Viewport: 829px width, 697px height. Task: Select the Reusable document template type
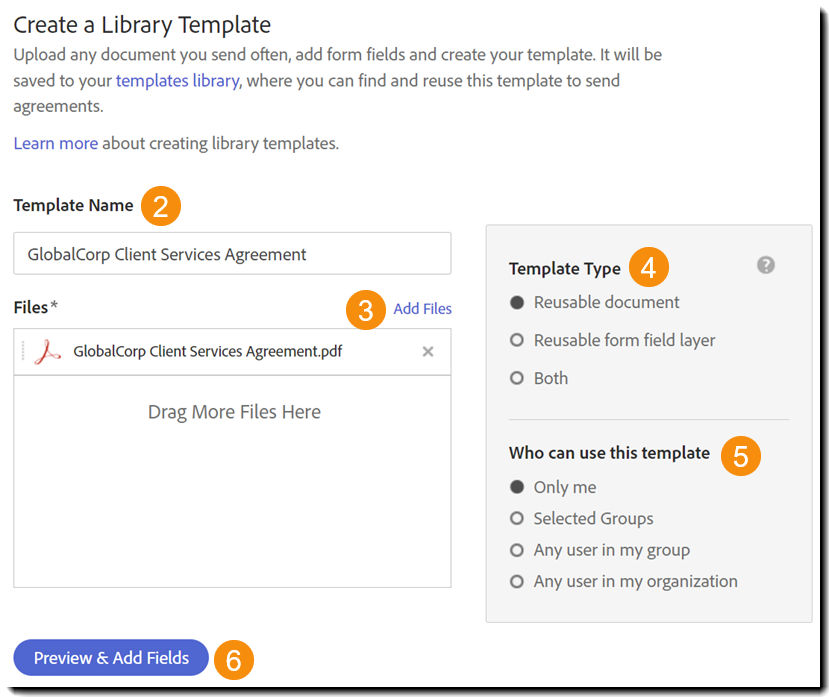point(517,302)
